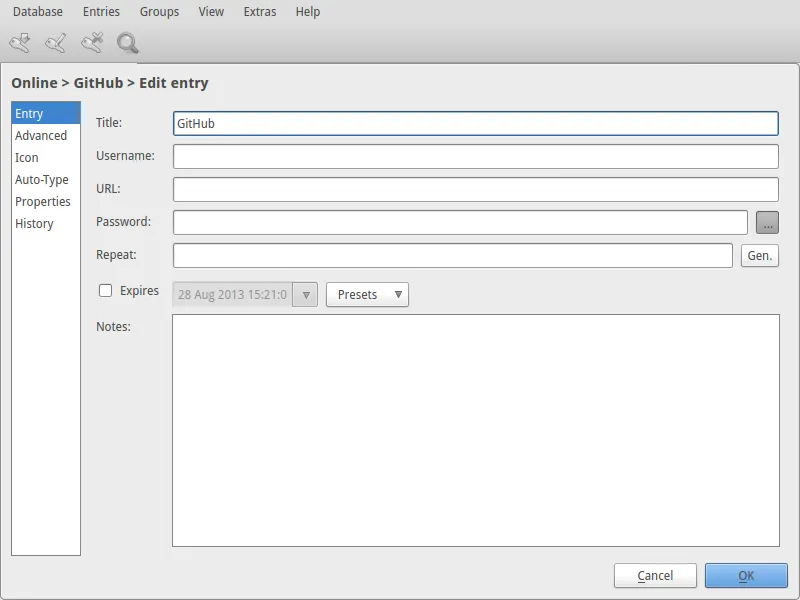Screen dimensions: 800x600
Task: Click the delete entry key icon
Action: (x=92, y=43)
